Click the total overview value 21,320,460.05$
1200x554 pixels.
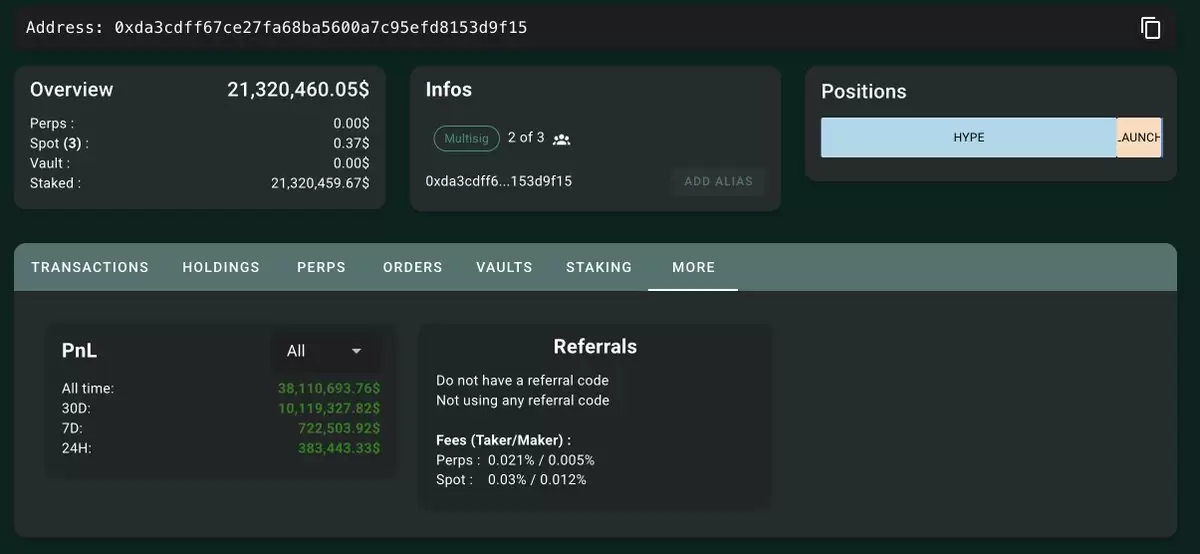point(298,90)
